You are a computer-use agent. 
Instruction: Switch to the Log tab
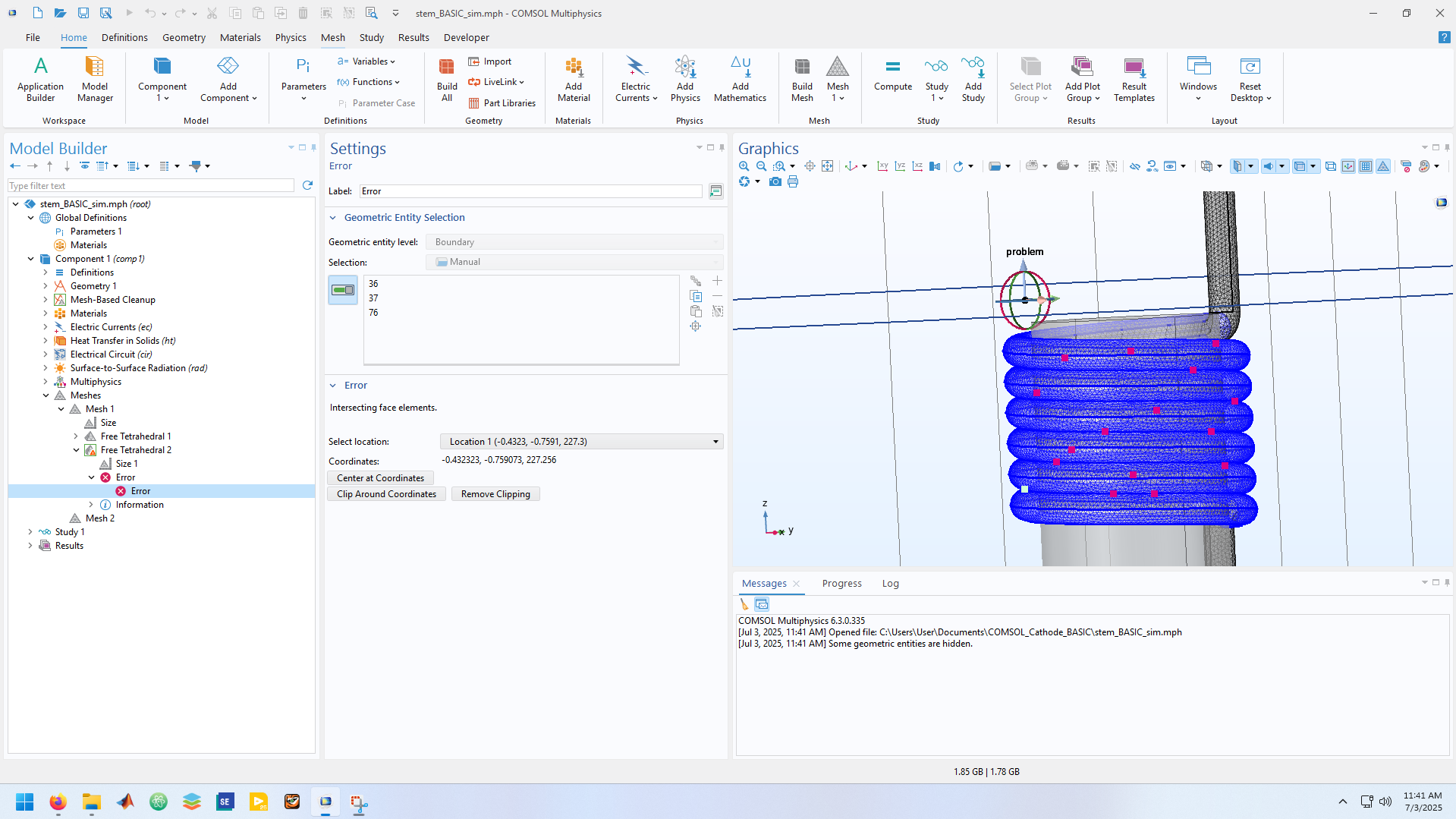pos(890,584)
